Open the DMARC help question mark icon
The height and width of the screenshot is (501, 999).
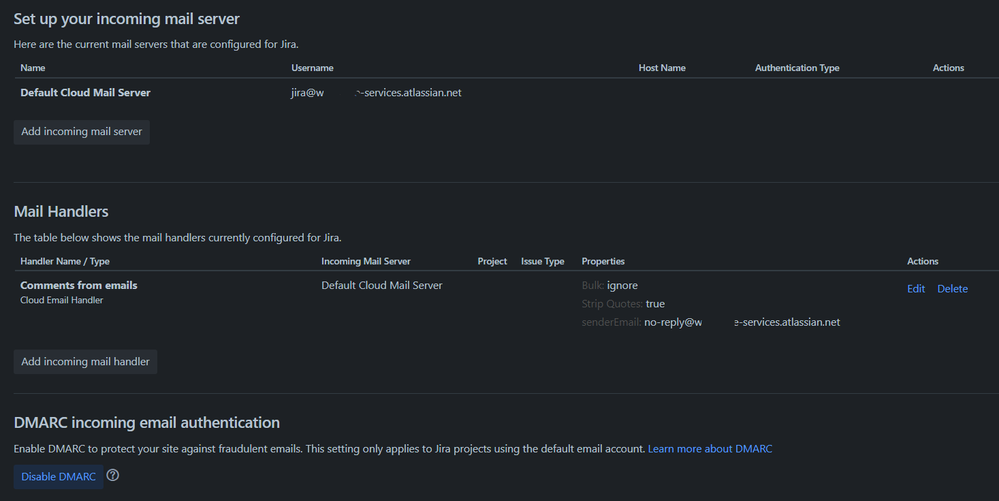coord(113,476)
